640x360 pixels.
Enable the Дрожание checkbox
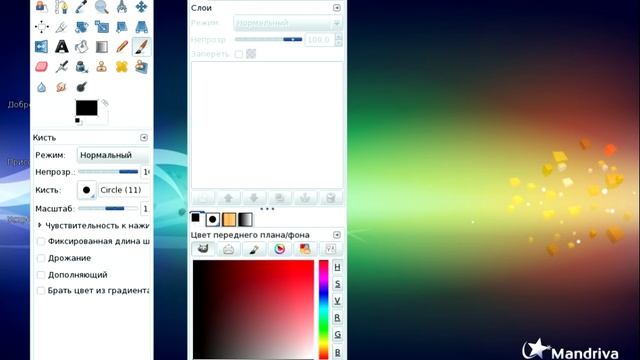(x=41, y=258)
